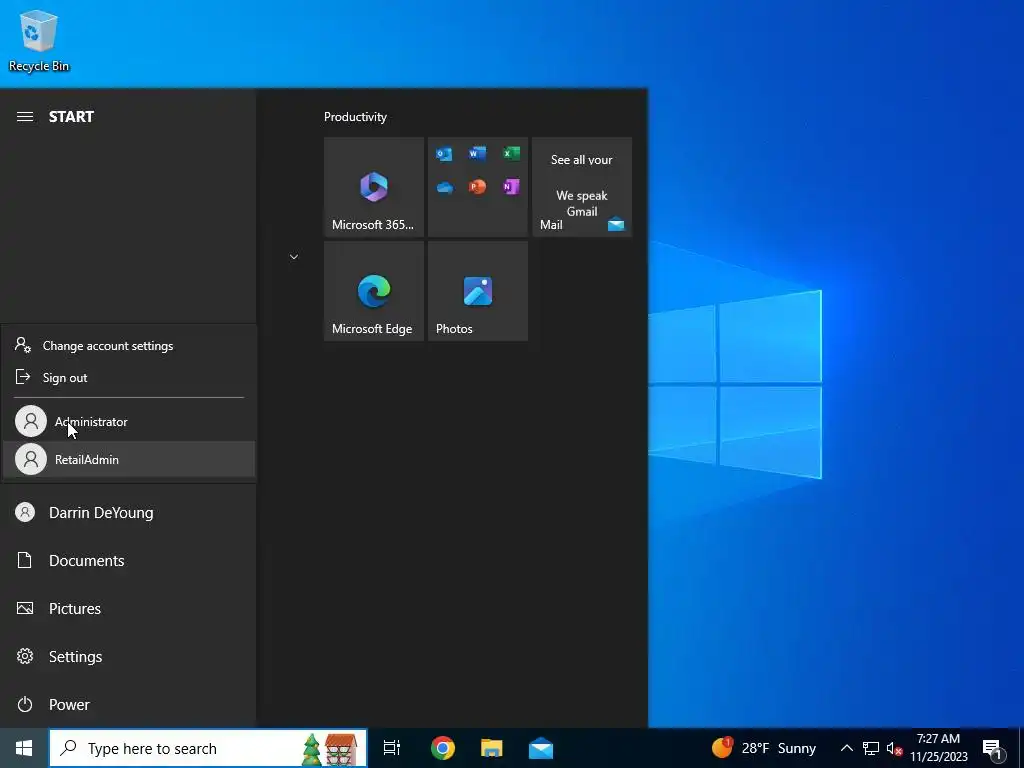Open Documents from the Start sidebar
Screen dimensions: 1024x768
click(128, 560)
